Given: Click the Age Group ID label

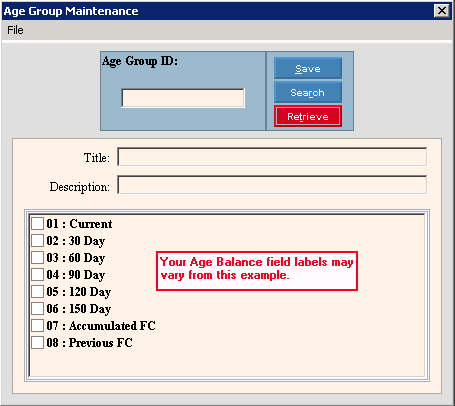Looking at the screenshot, I should (x=140, y=61).
